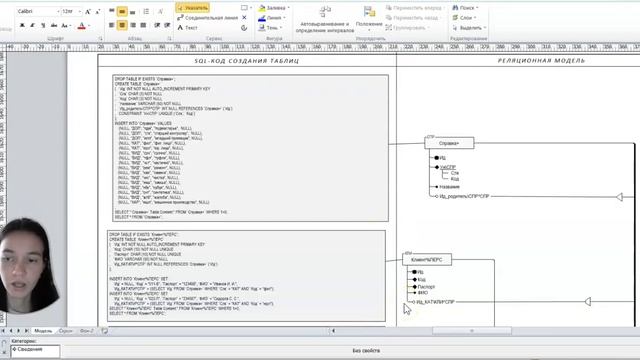
Task: Select the Указатель pointer tool
Action: pos(193,8)
